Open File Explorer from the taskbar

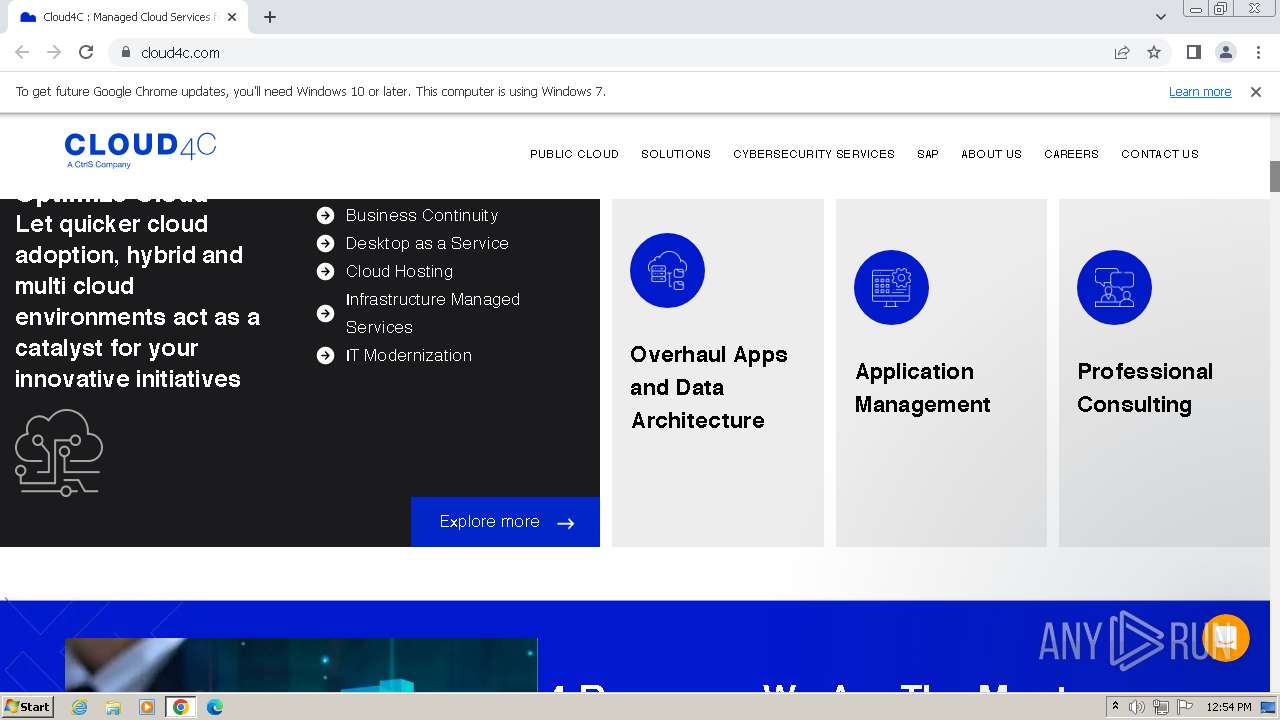tap(113, 707)
